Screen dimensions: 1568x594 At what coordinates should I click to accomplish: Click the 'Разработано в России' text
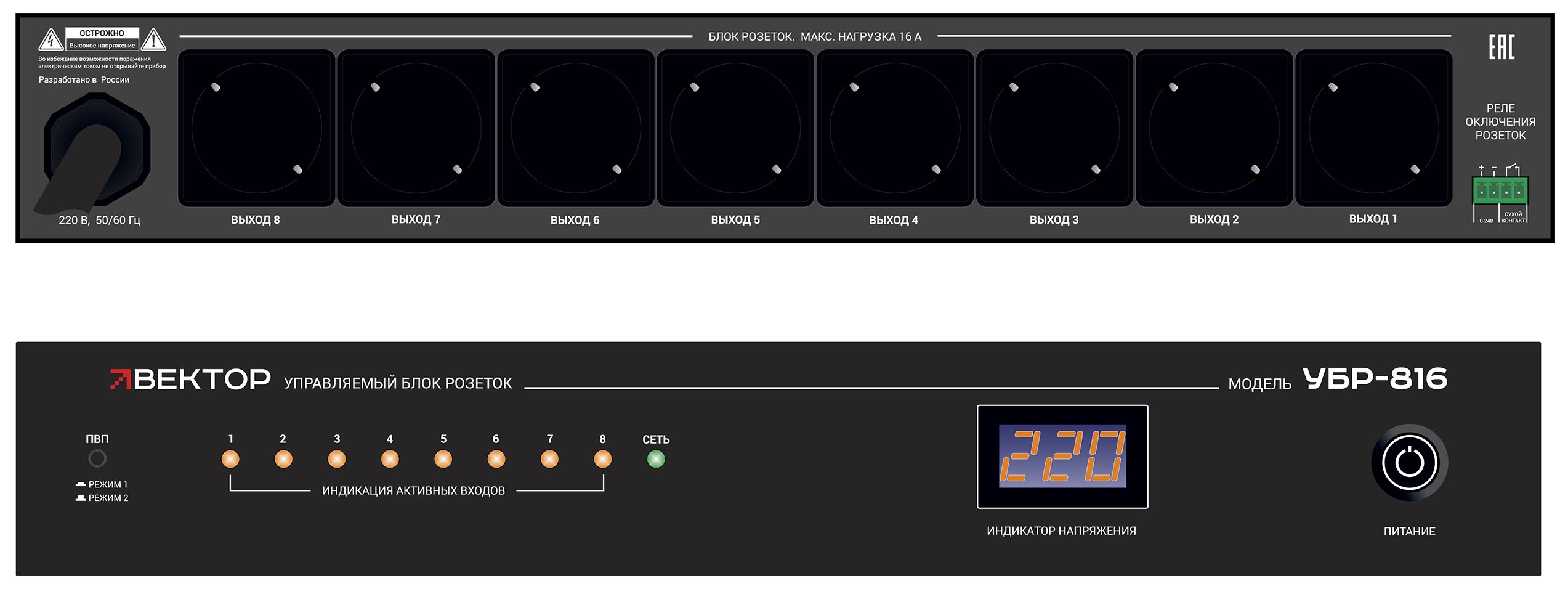(x=84, y=80)
